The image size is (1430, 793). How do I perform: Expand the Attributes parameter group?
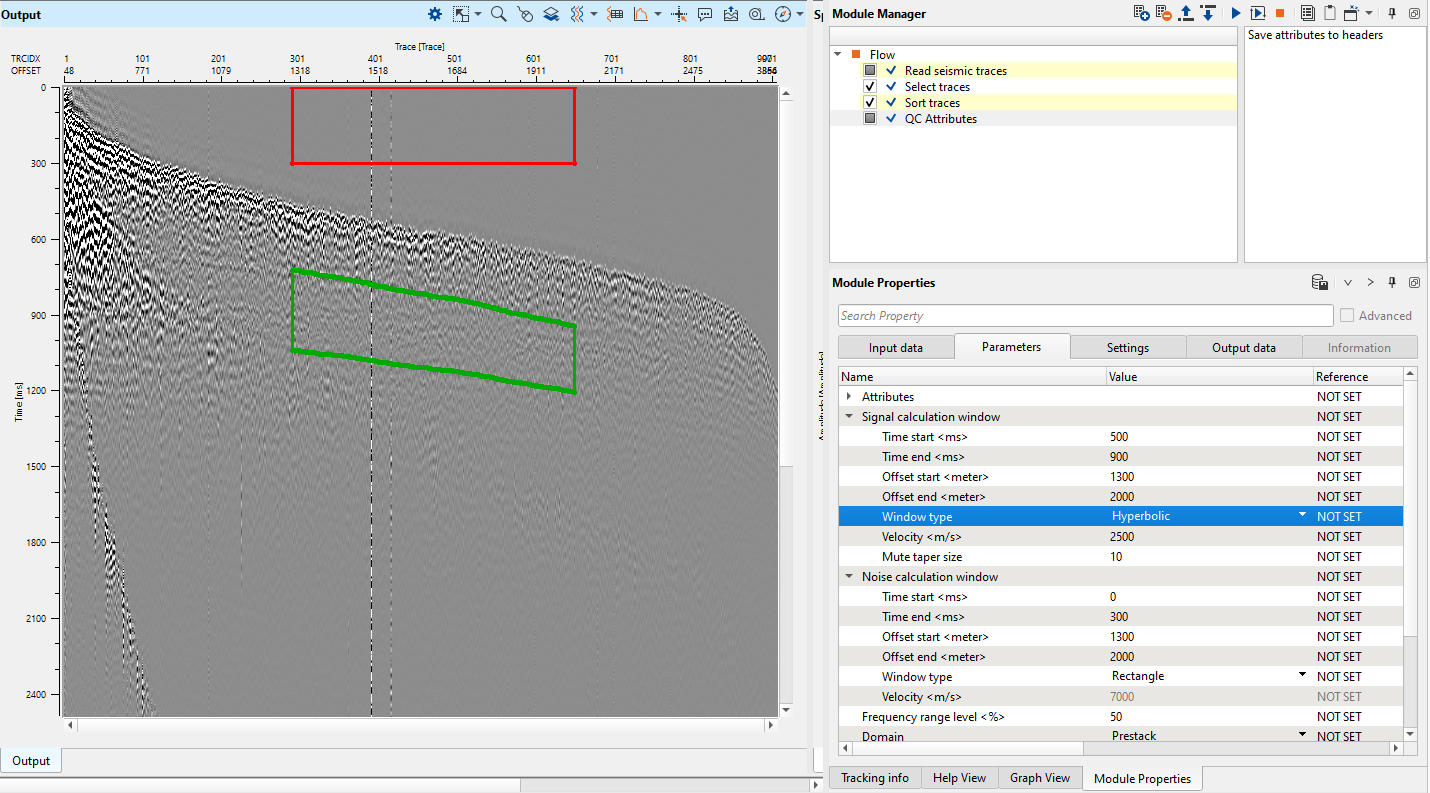tap(849, 397)
